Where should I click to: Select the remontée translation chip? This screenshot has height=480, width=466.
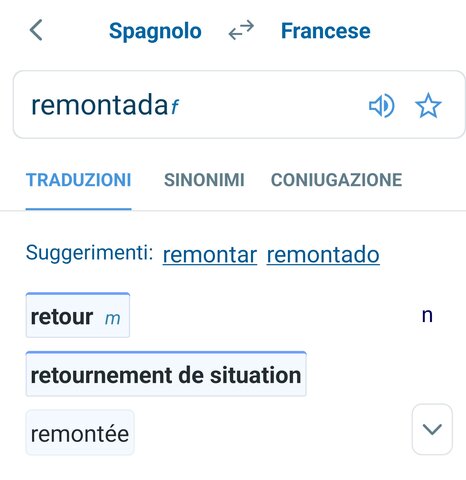[x=80, y=433]
